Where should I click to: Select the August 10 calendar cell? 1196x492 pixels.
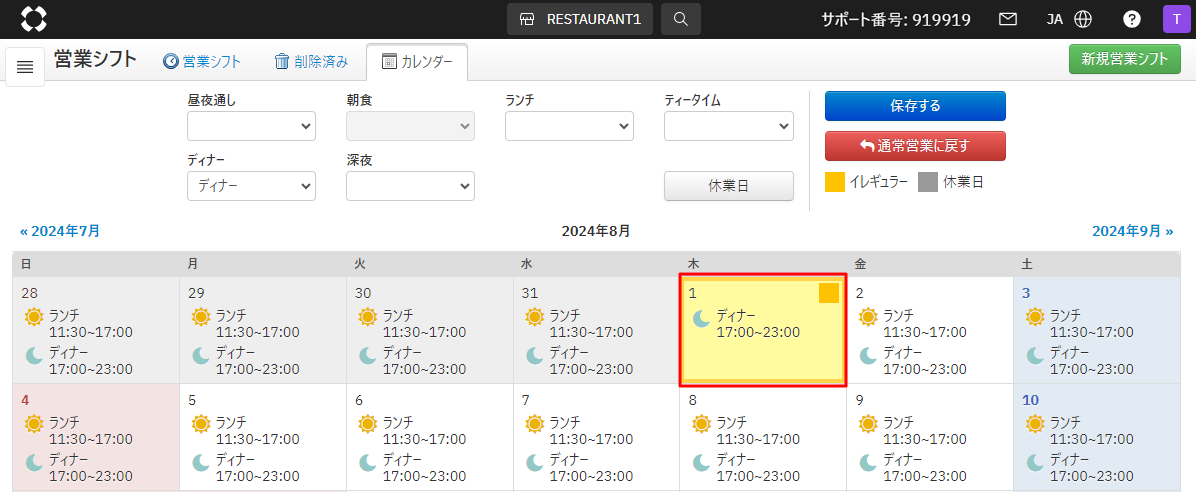[1097, 437]
